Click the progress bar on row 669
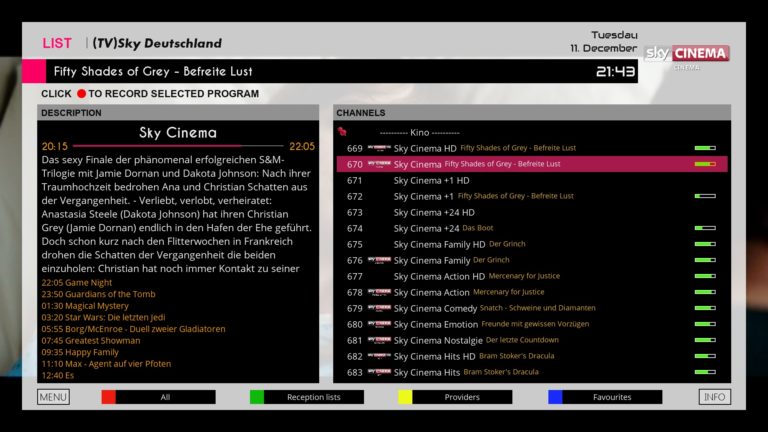Image resolution: width=768 pixels, height=432 pixels. [705, 148]
